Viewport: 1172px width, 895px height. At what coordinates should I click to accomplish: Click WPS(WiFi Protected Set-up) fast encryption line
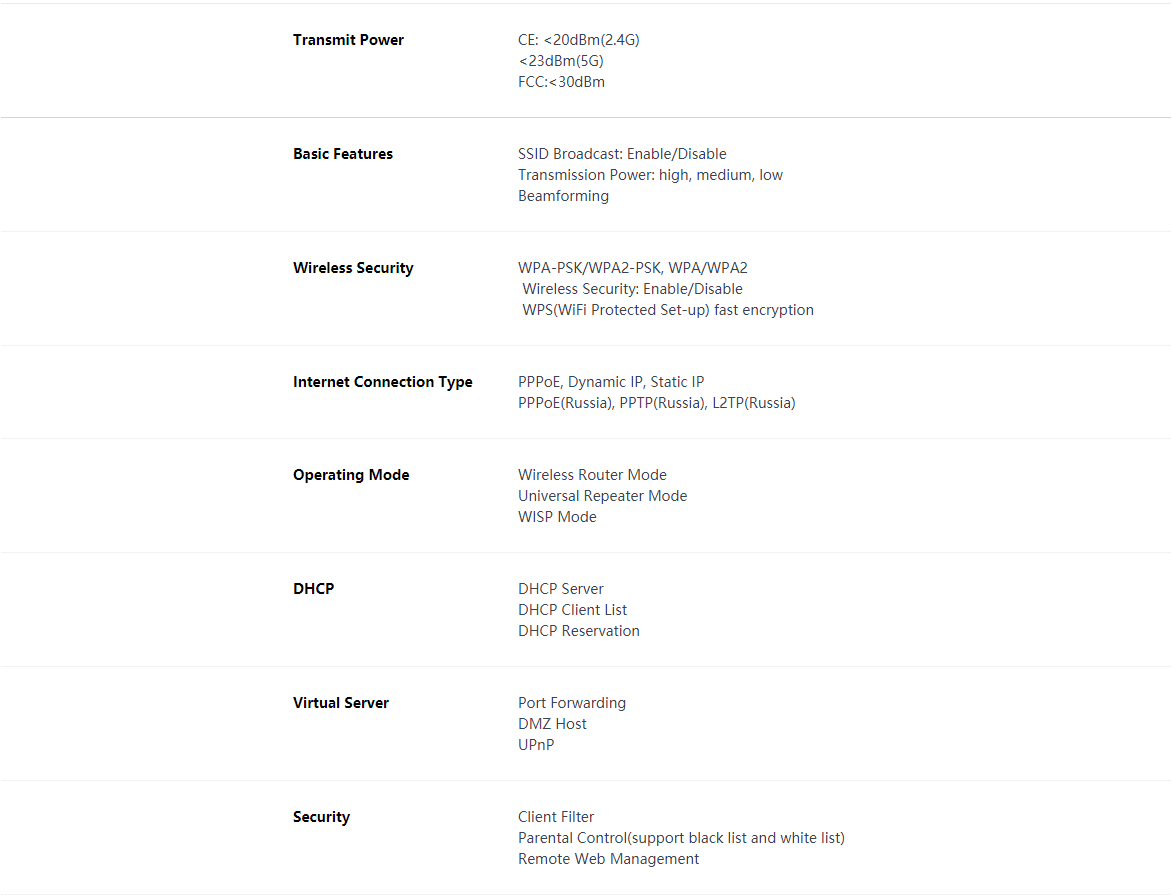[x=668, y=310]
